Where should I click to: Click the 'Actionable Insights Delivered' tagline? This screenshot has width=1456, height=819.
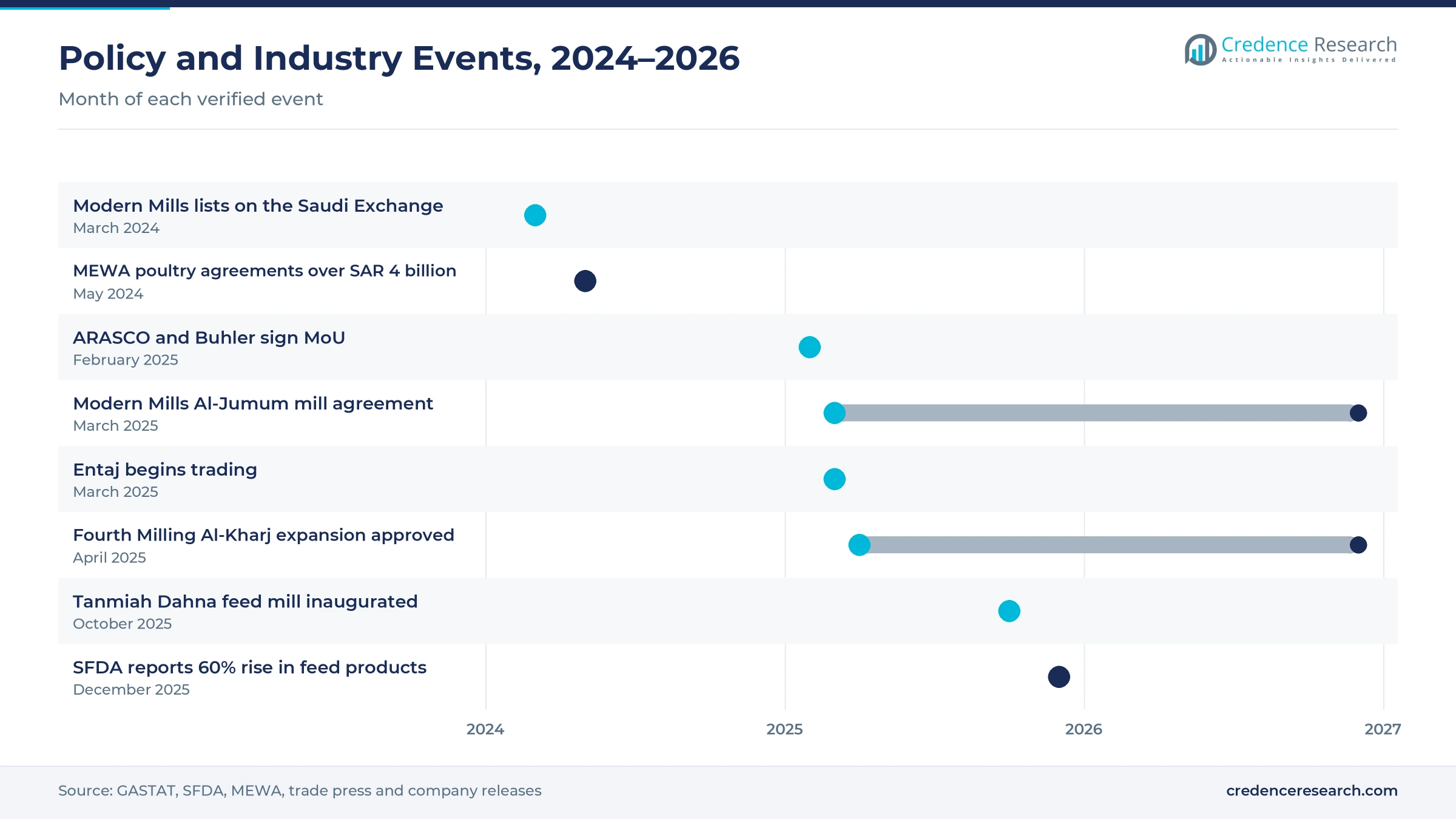1309,59
